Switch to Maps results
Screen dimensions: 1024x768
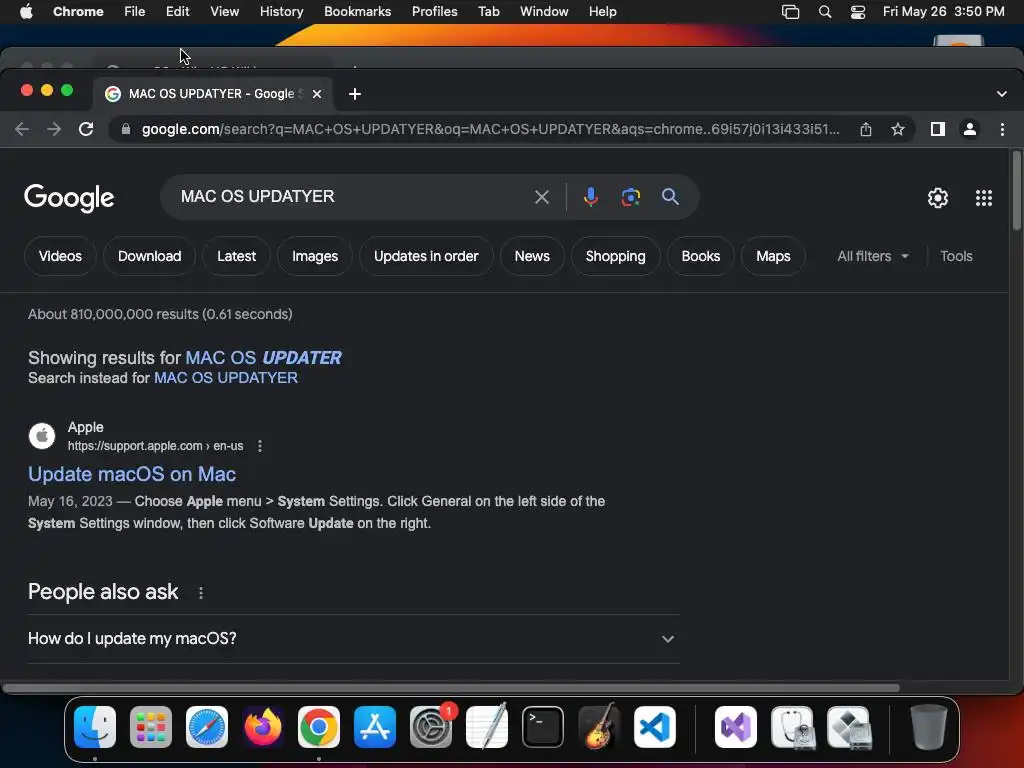click(x=773, y=256)
